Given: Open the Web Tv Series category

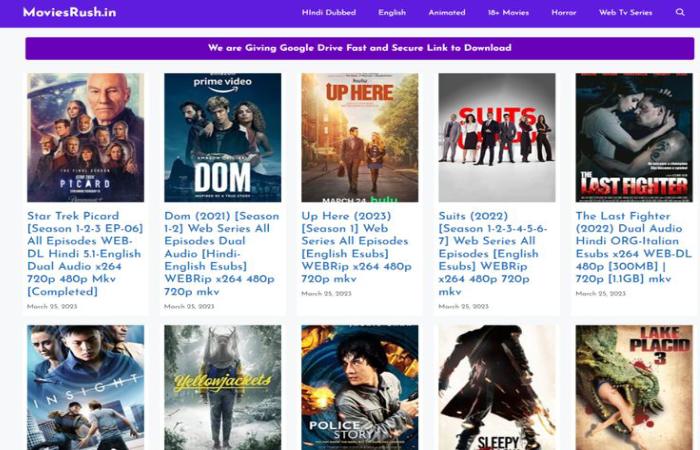Looking at the screenshot, I should pos(625,13).
